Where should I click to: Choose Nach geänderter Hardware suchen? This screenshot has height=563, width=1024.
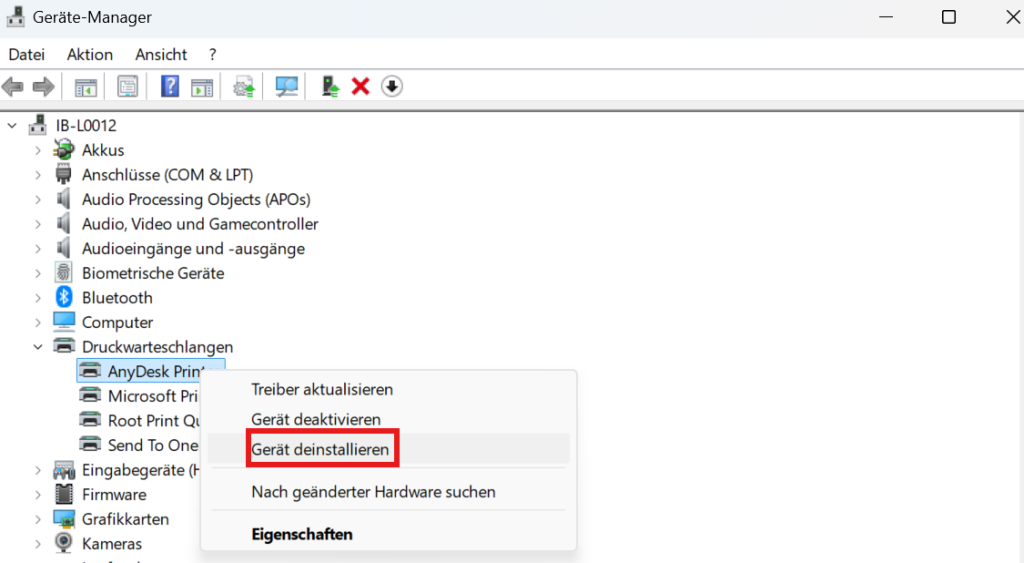tap(389, 492)
